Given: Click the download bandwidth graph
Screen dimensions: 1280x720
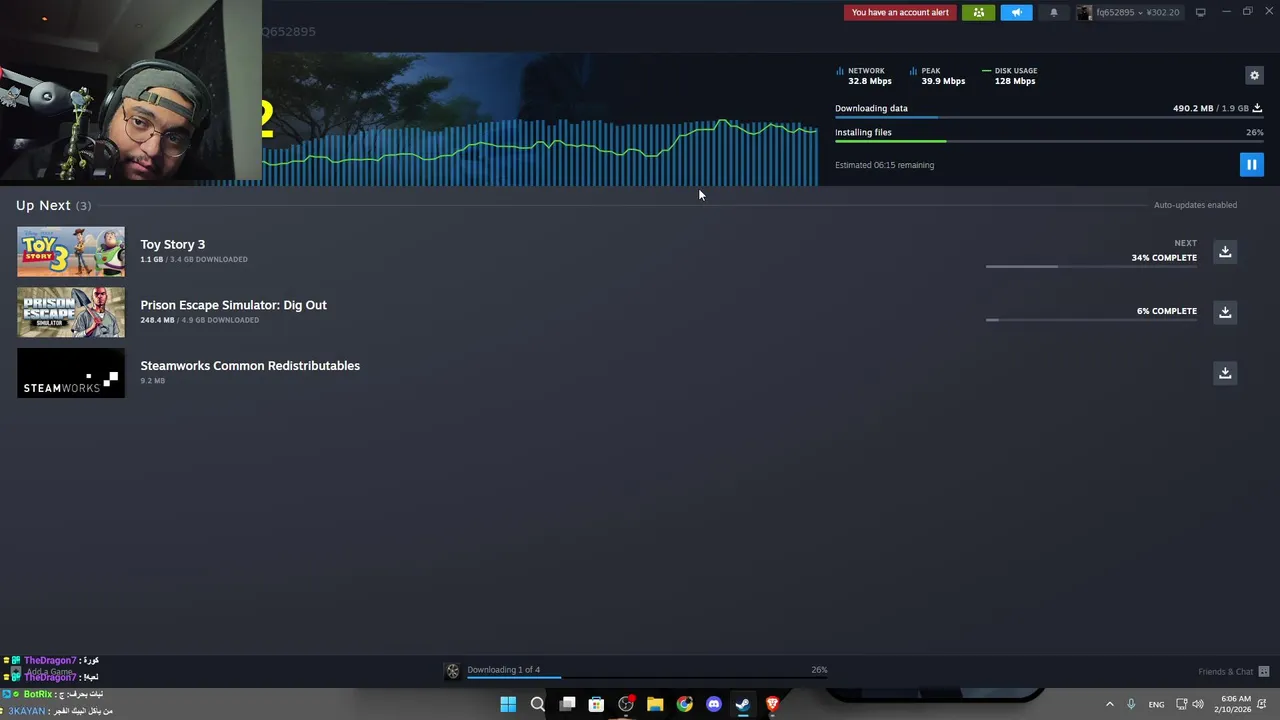Looking at the screenshot, I should pyautogui.click(x=540, y=150).
